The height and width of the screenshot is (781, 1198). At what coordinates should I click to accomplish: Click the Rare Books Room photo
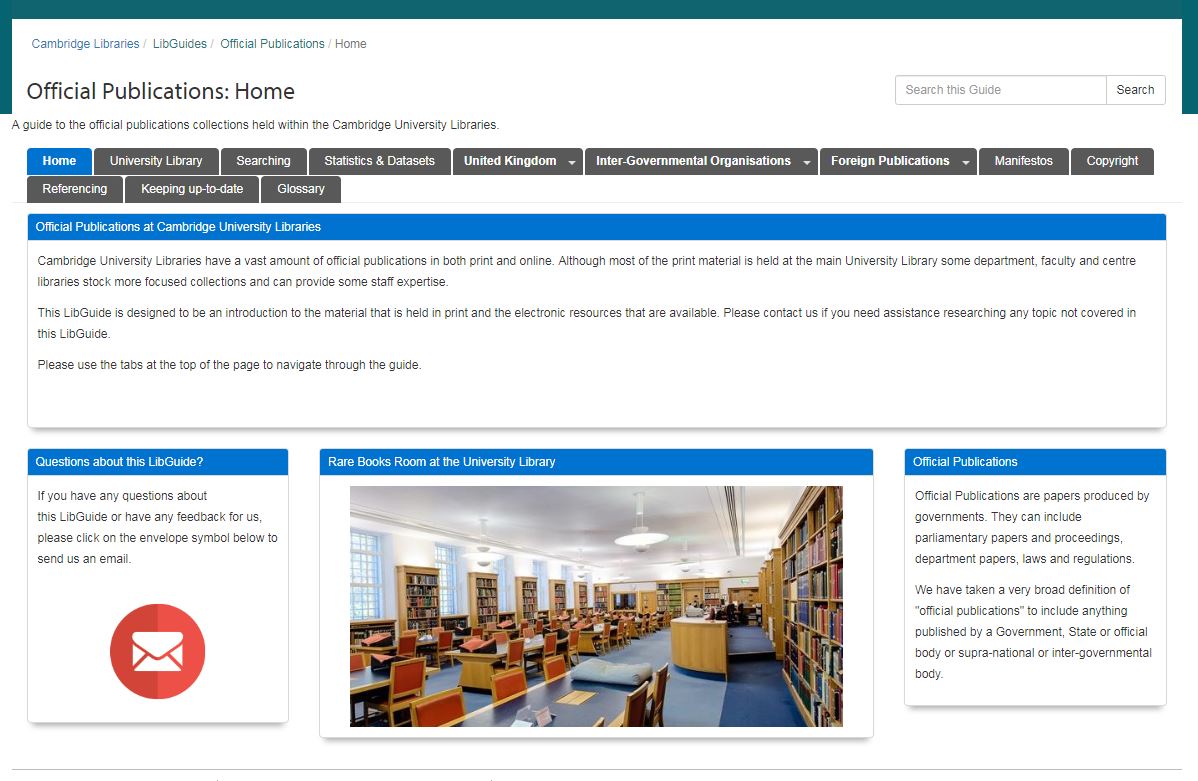596,606
